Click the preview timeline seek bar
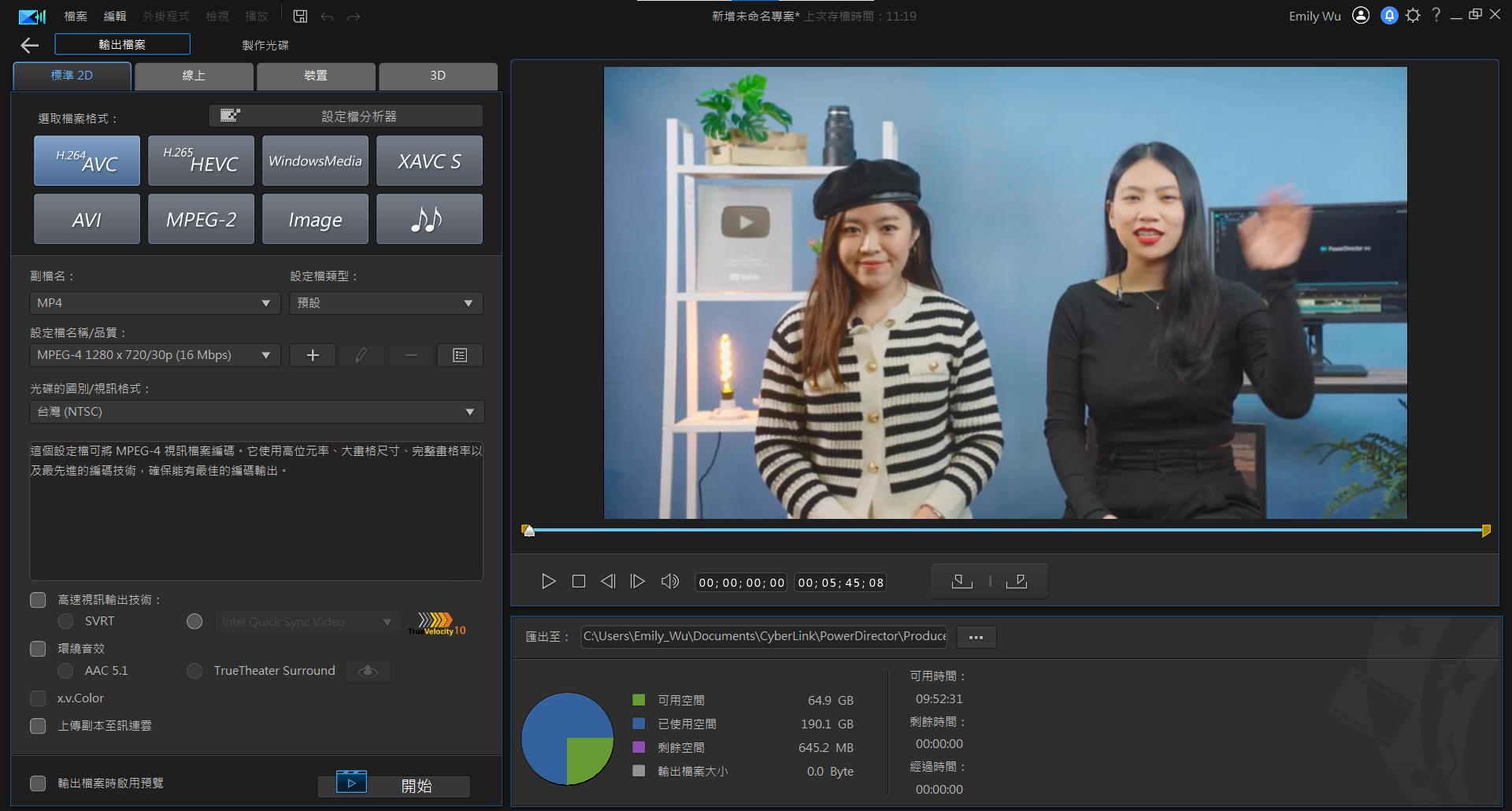The image size is (1512, 811). [1005, 531]
